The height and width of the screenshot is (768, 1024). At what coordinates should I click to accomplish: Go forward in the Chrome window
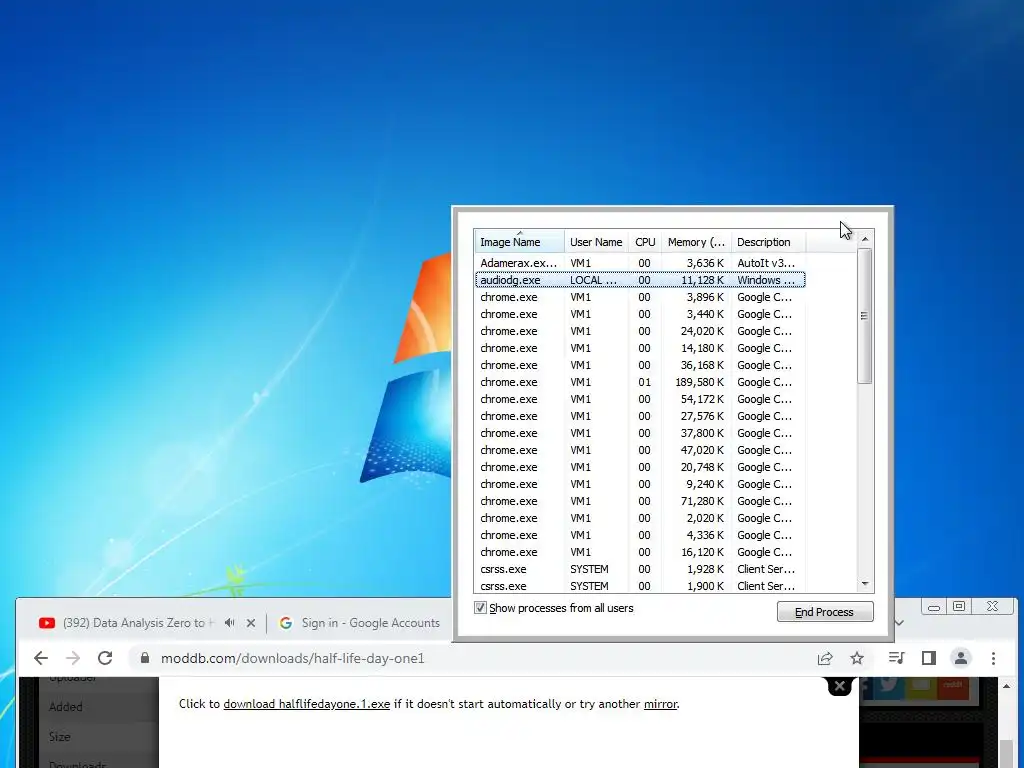72,658
